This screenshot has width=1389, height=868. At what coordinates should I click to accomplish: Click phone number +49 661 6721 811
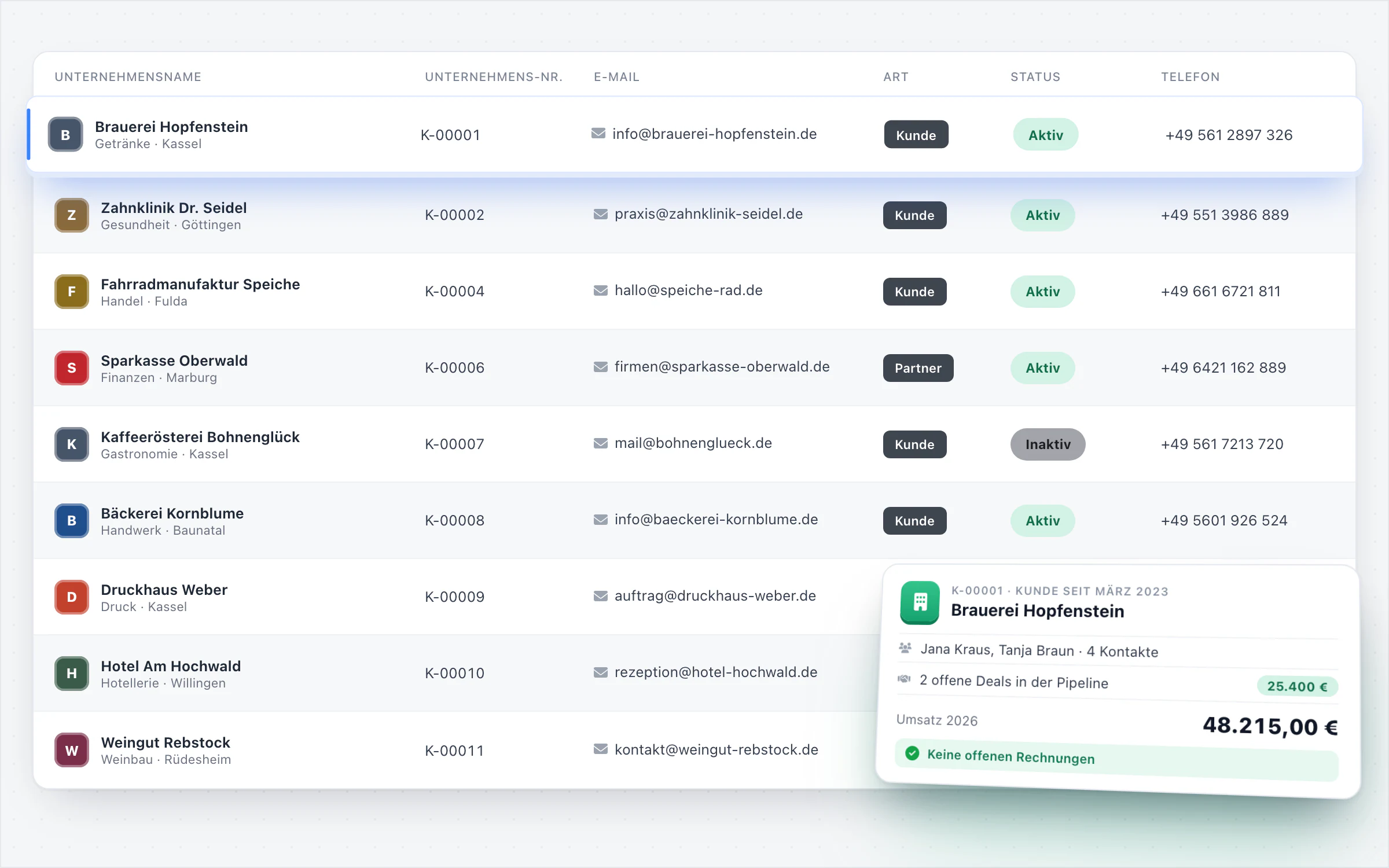tap(1221, 291)
